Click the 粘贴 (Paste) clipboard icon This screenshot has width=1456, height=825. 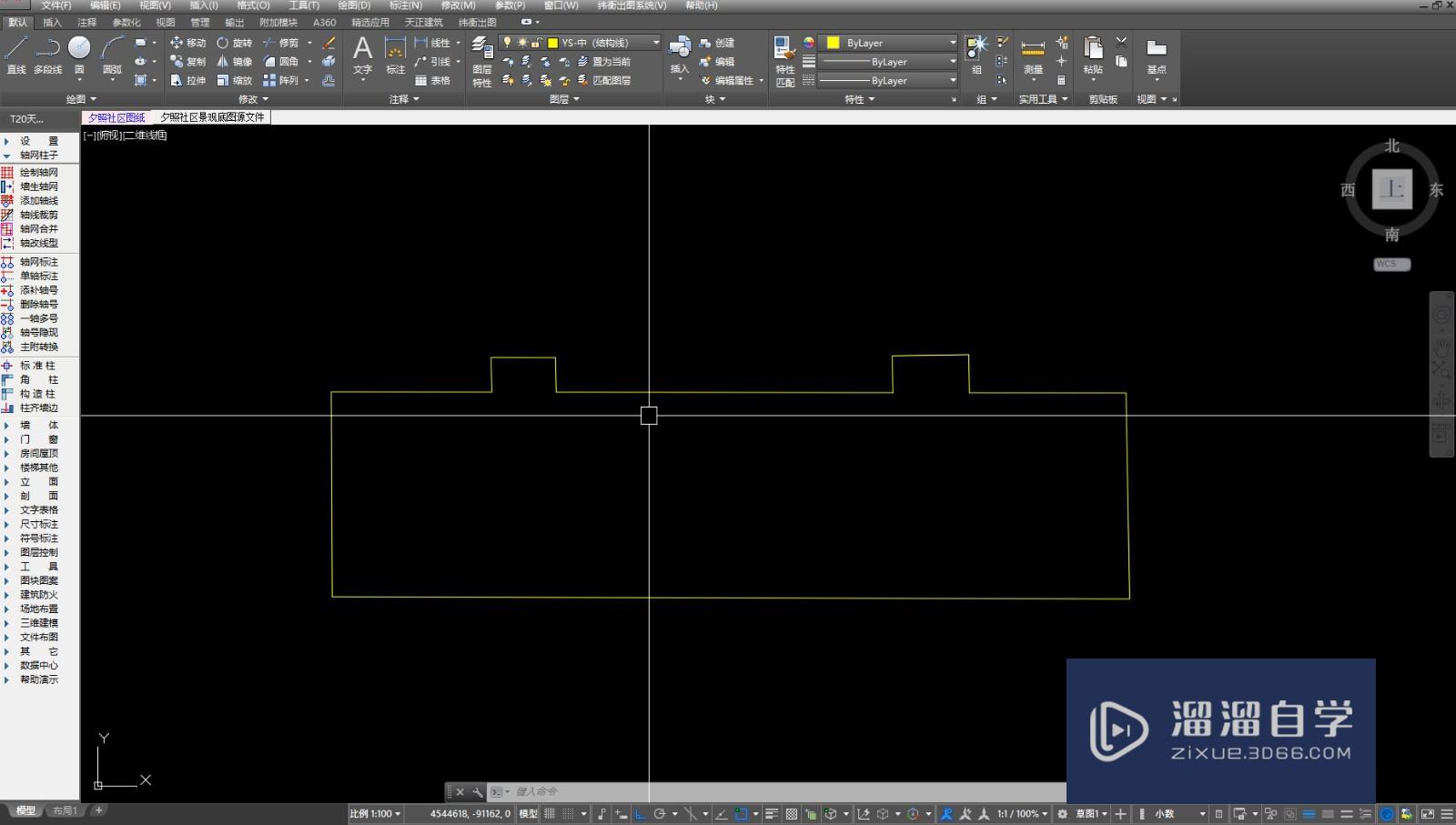pyautogui.click(x=1093, y=50)
